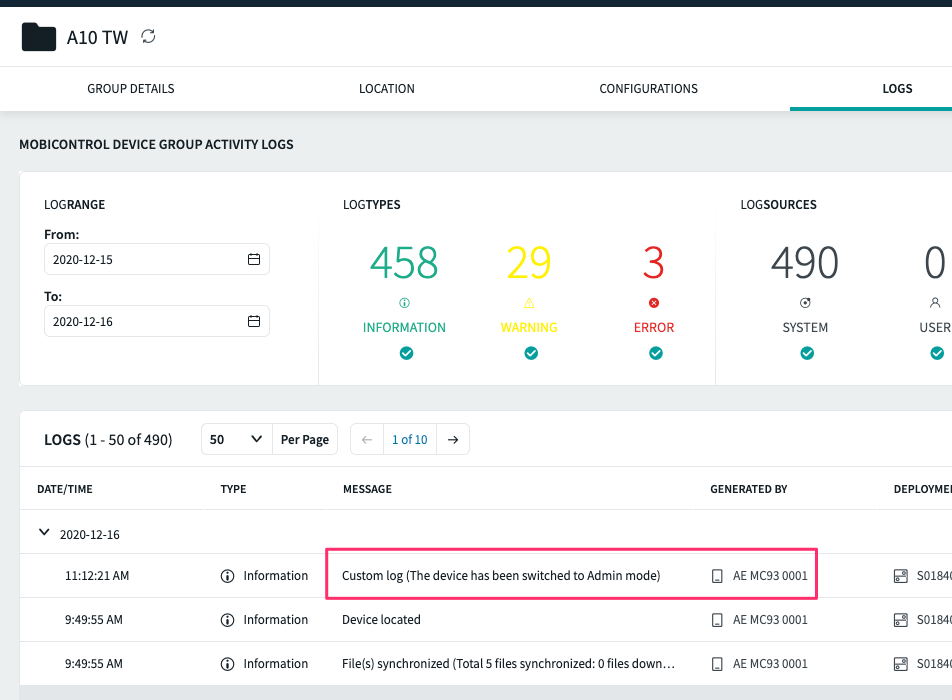Viewport: 952px width, 700px height.
Task: Go to next logs page arrow
Action: click(x=453, y=440)
